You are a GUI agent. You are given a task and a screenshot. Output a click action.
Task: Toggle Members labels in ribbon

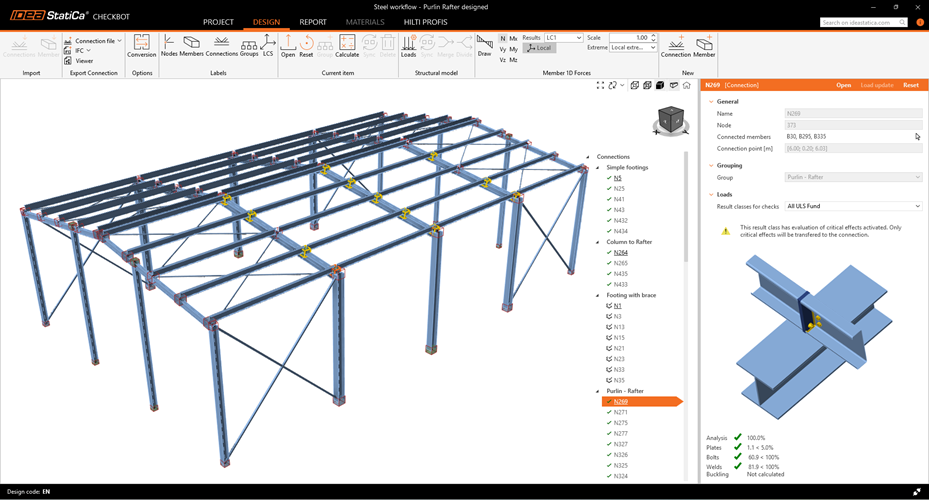tap(192, 45)
